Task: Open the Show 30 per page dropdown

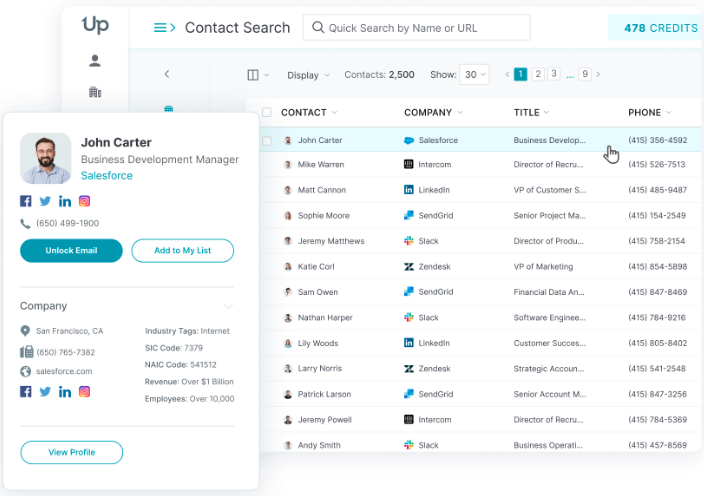Action: click(475, 75)
